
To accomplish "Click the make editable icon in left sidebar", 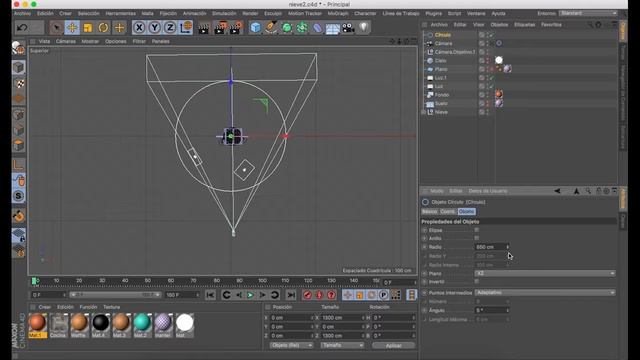I will coord(18,49).
